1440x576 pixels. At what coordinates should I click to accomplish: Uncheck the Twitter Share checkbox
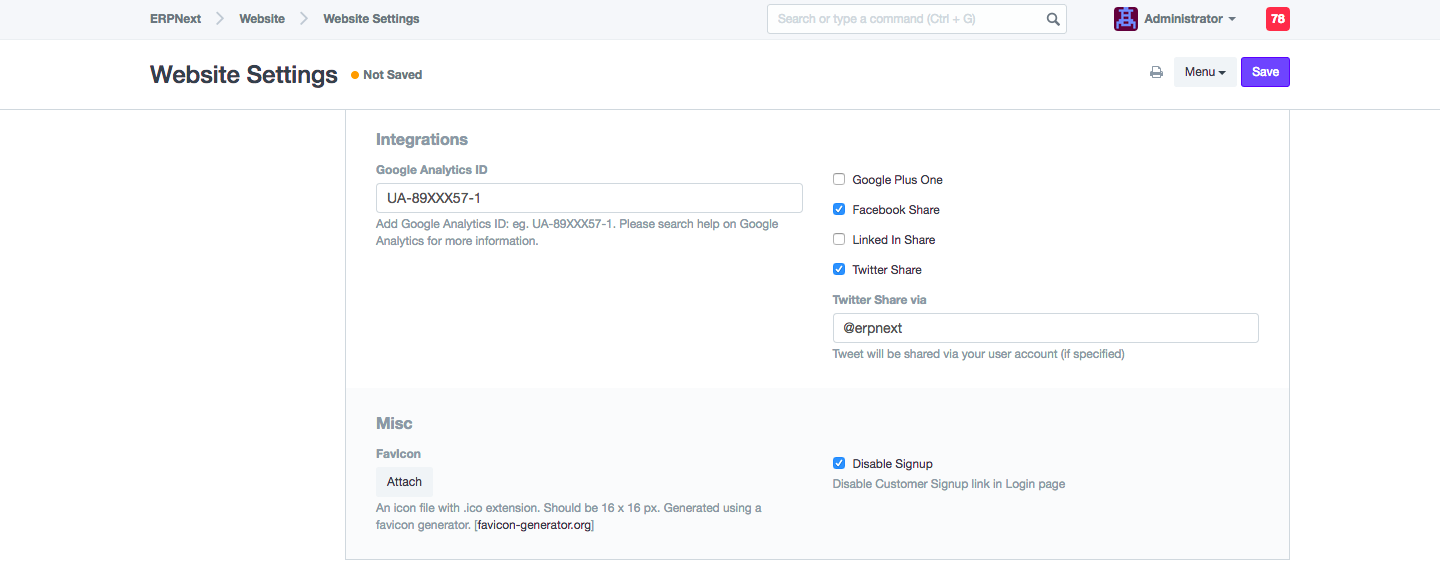click(839, 270)
